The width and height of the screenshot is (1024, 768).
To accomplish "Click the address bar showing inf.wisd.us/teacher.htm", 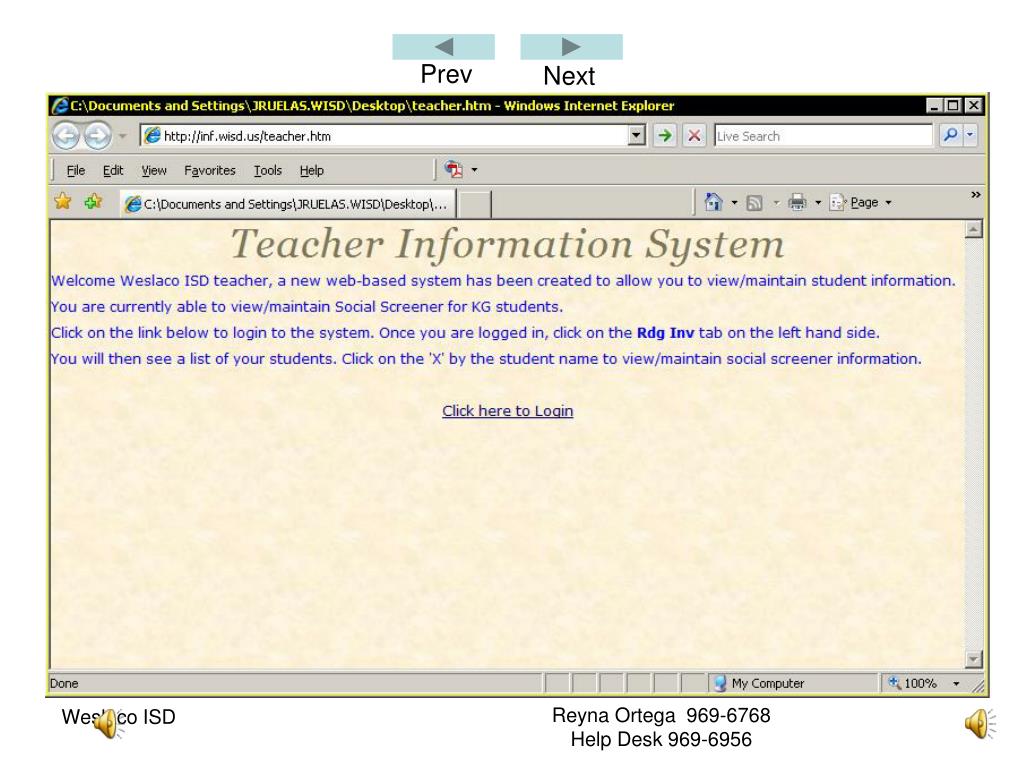I will coord(385,136).
